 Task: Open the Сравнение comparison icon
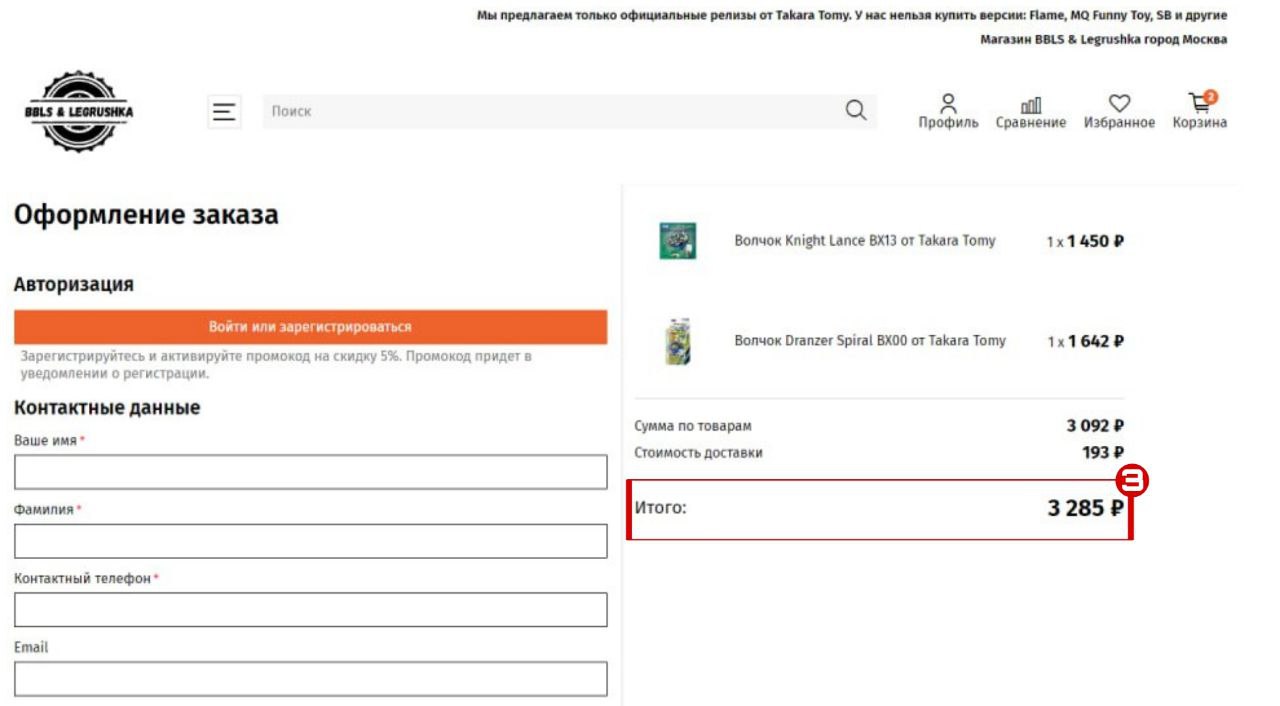pos(1030,105)
